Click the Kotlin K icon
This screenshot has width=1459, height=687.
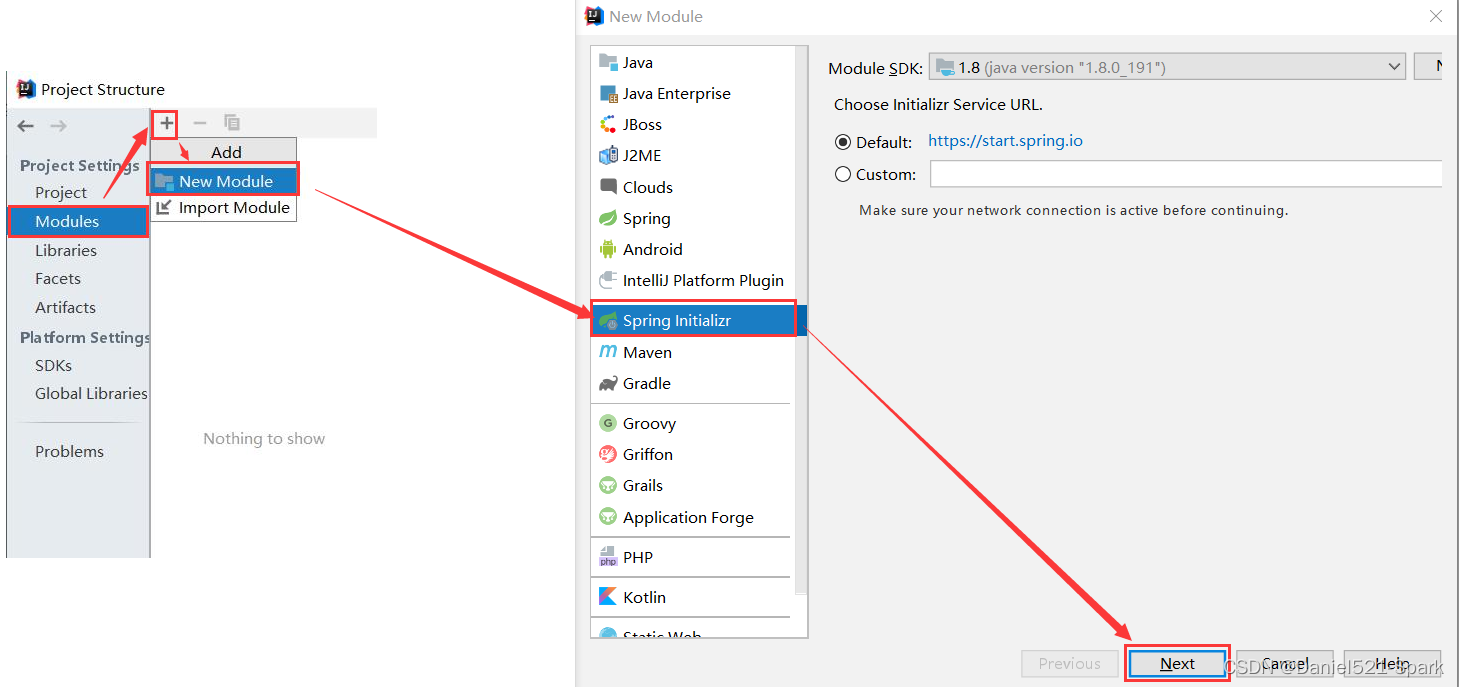click(x=608, y=597)
